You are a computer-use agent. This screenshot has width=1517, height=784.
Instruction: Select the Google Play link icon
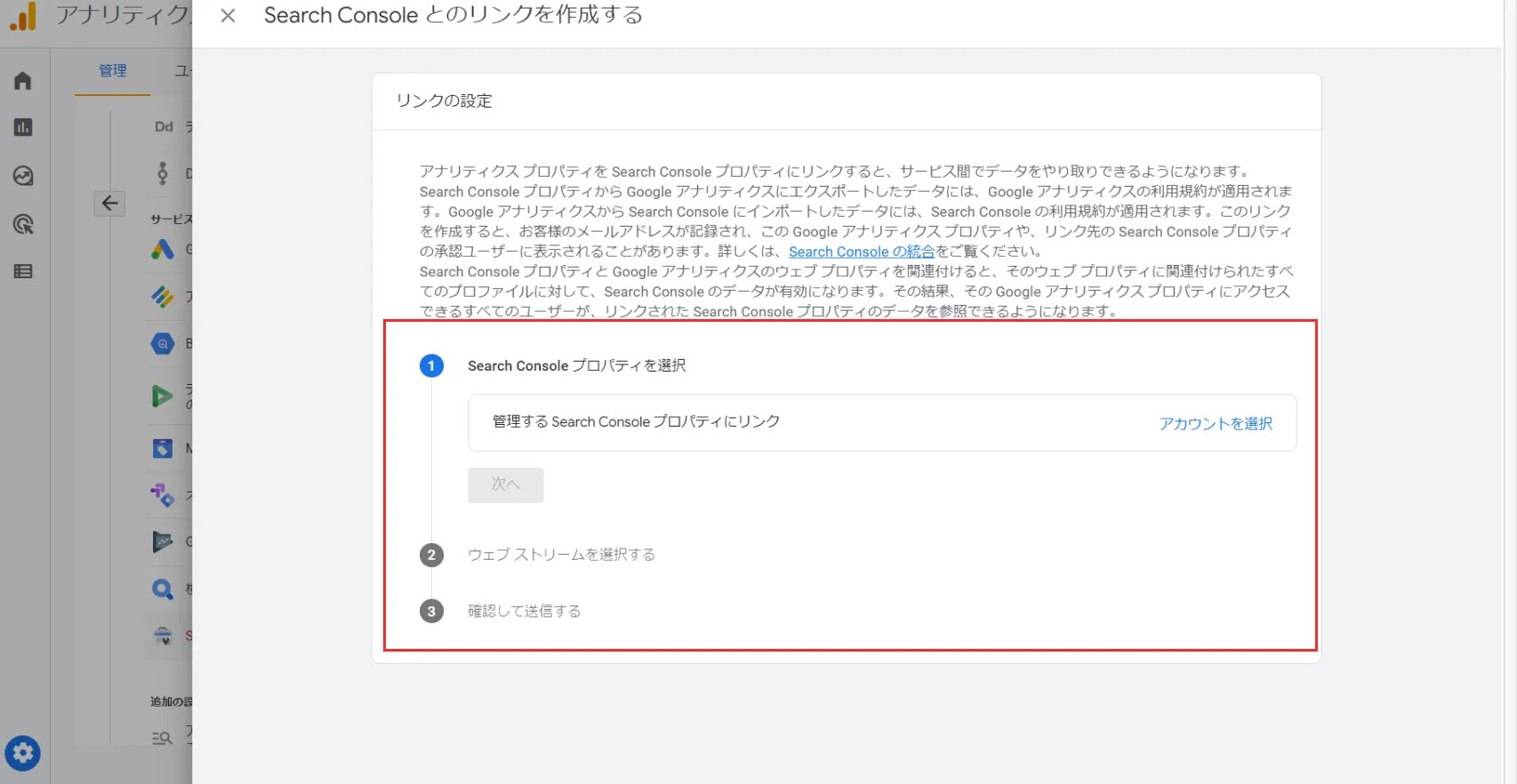pyautogui.click(x=162, y=541)
